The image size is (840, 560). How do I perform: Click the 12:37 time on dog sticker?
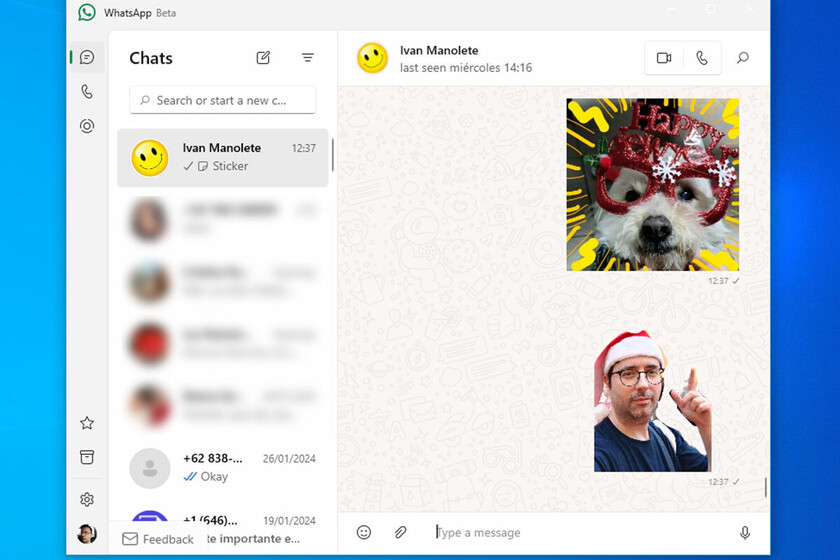click(718, 281)
